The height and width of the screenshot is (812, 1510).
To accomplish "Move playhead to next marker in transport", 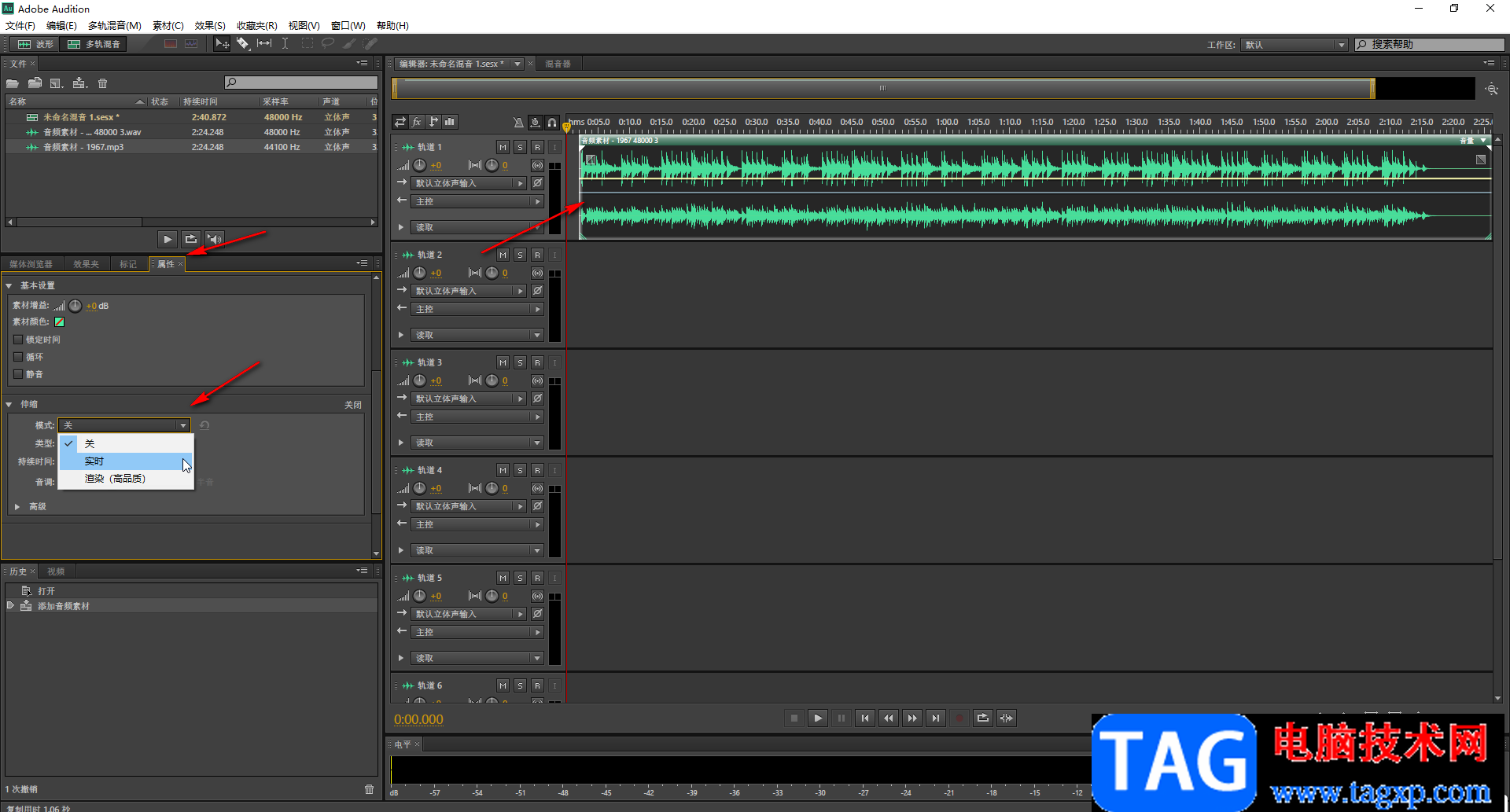I will [936, 718].
